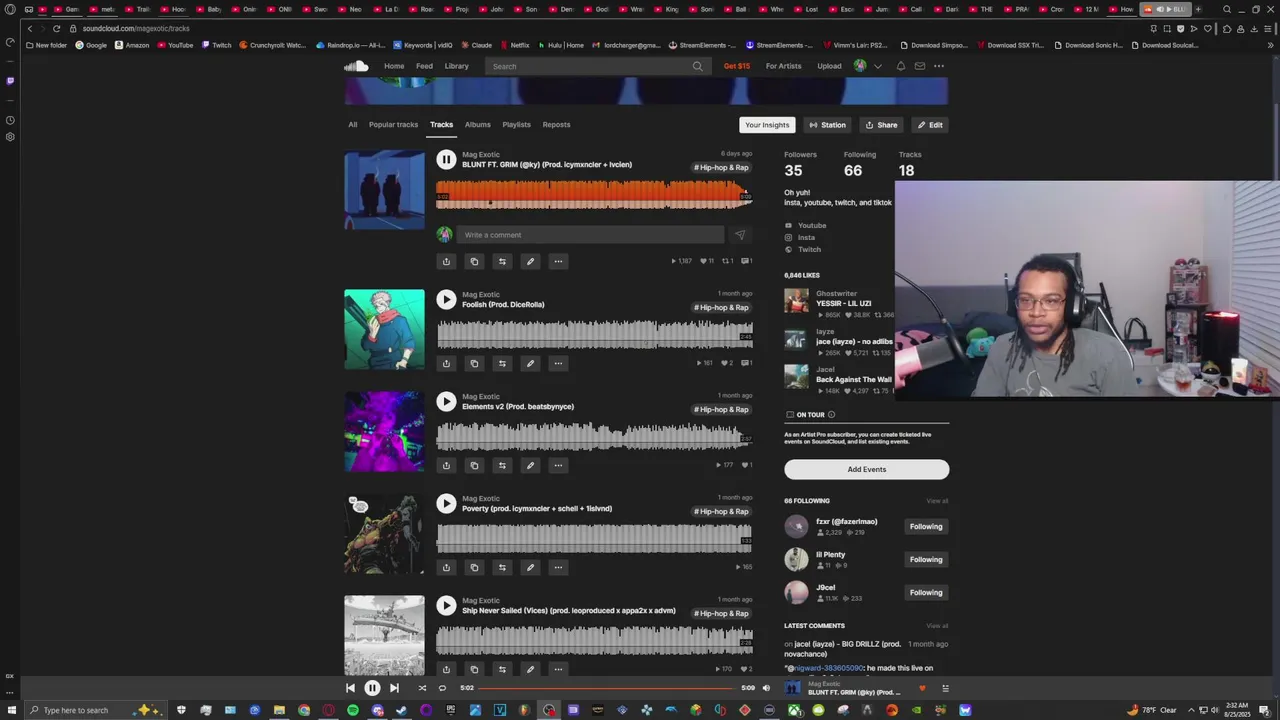Toggle Following for fzxr (@fazerlmao)
This screenshot has height=720, width=1280.
pyautogui.click(x=926, y=527)
